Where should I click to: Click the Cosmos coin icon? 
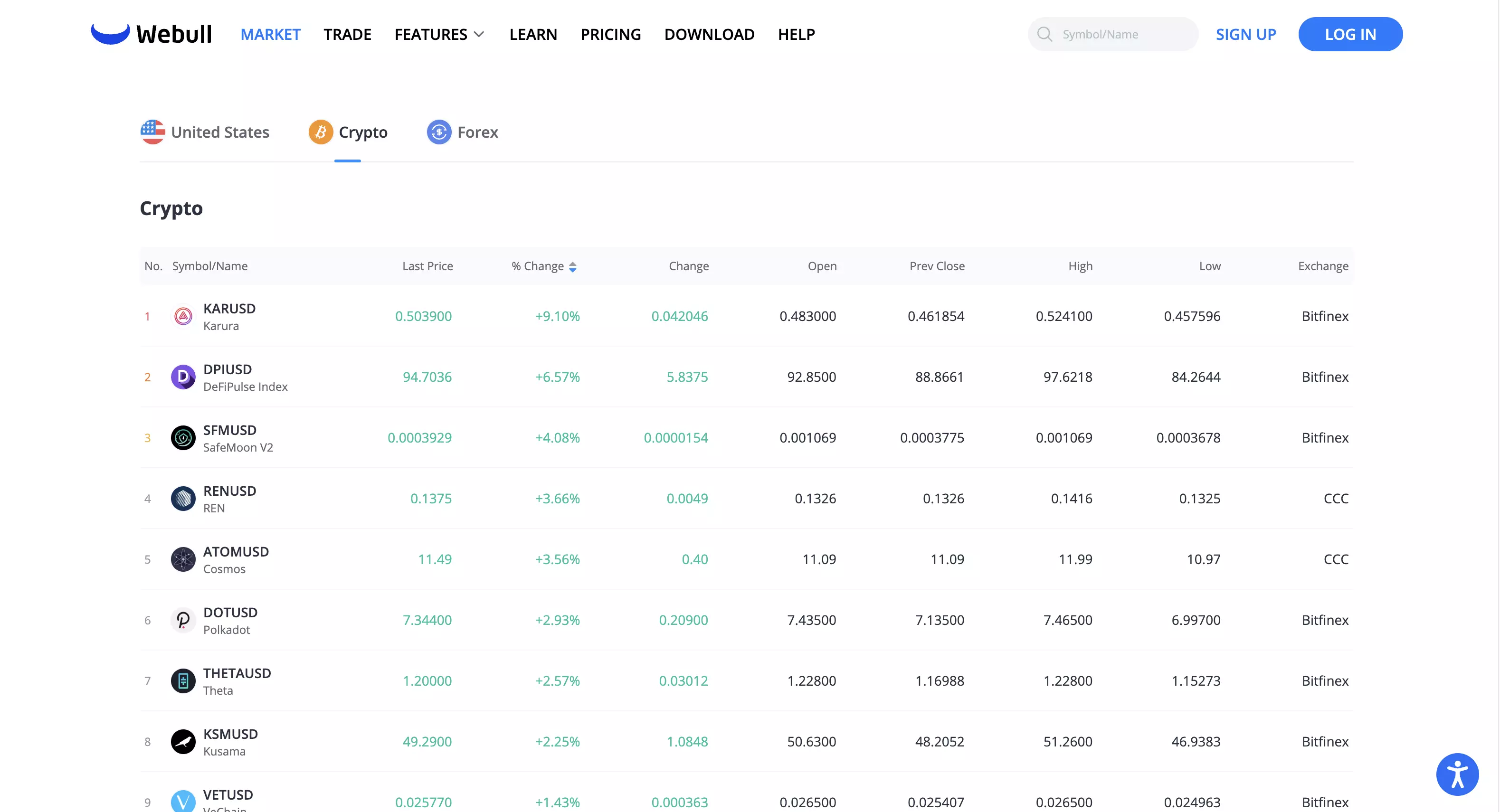click(x=183, y=559)
